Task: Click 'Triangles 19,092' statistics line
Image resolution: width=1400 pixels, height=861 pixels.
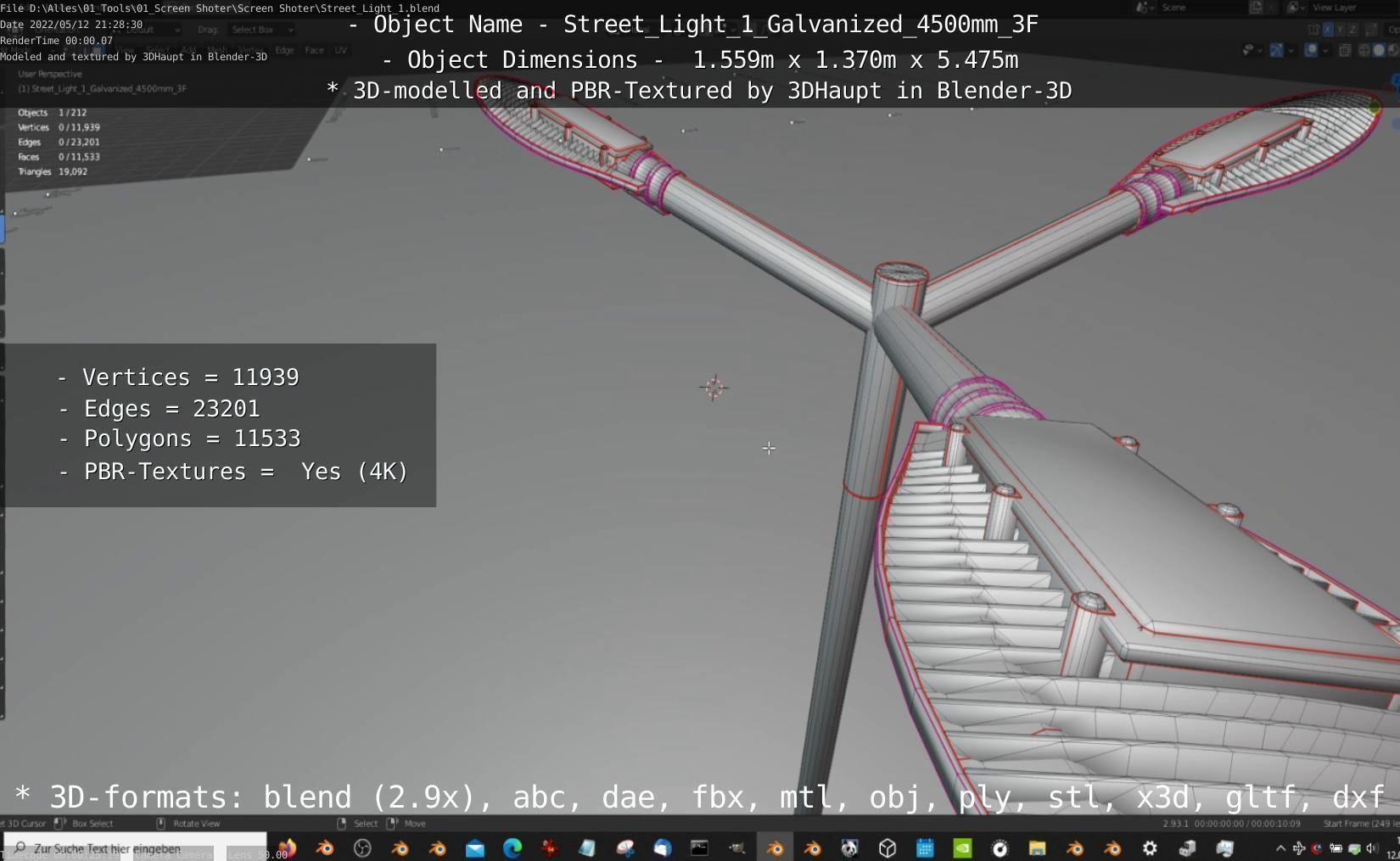Action: click(x=53, y=171)
